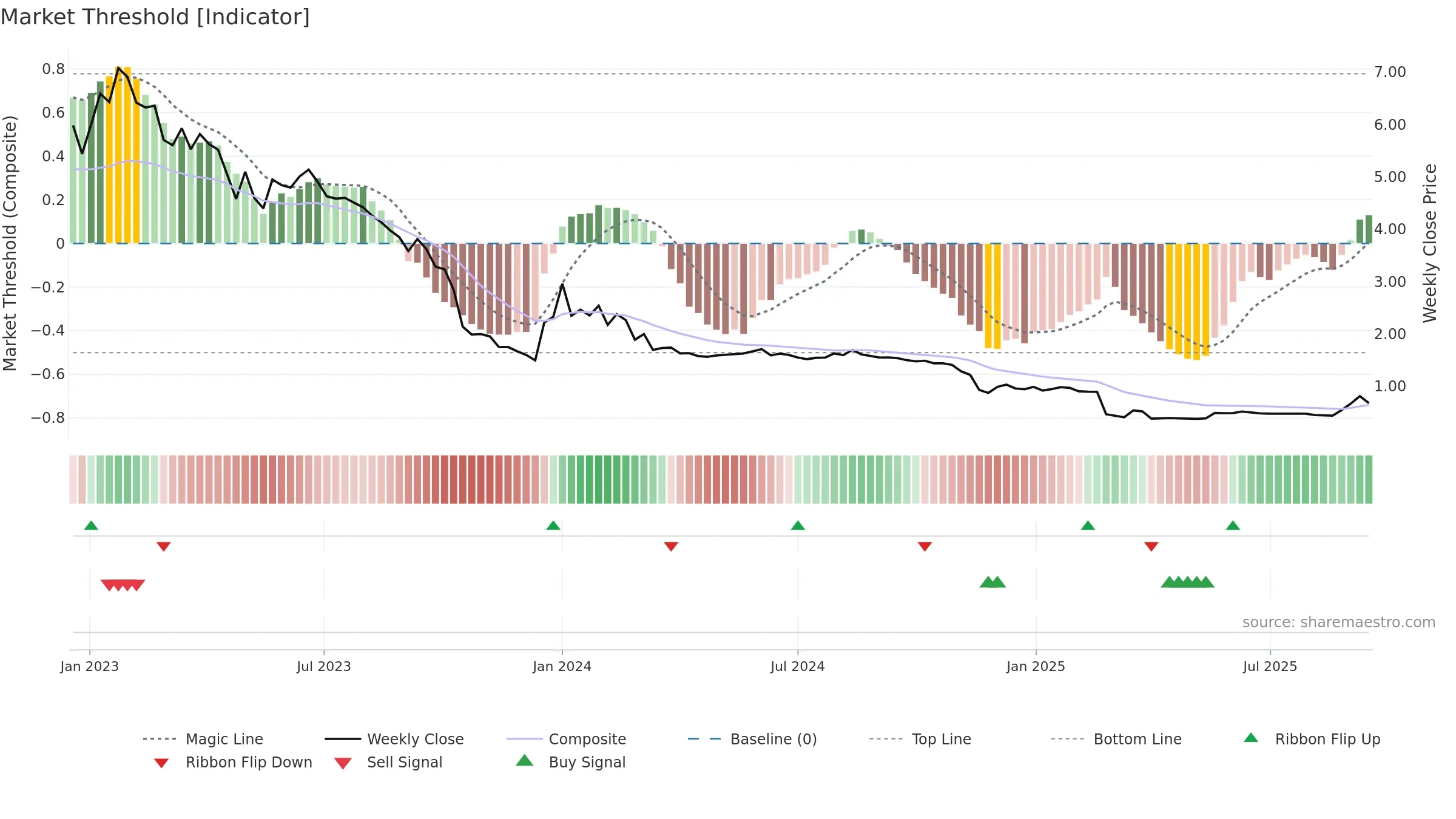
Task: Click the ribbon flip down marker after Jan 2024
Action: pos(671,547)
